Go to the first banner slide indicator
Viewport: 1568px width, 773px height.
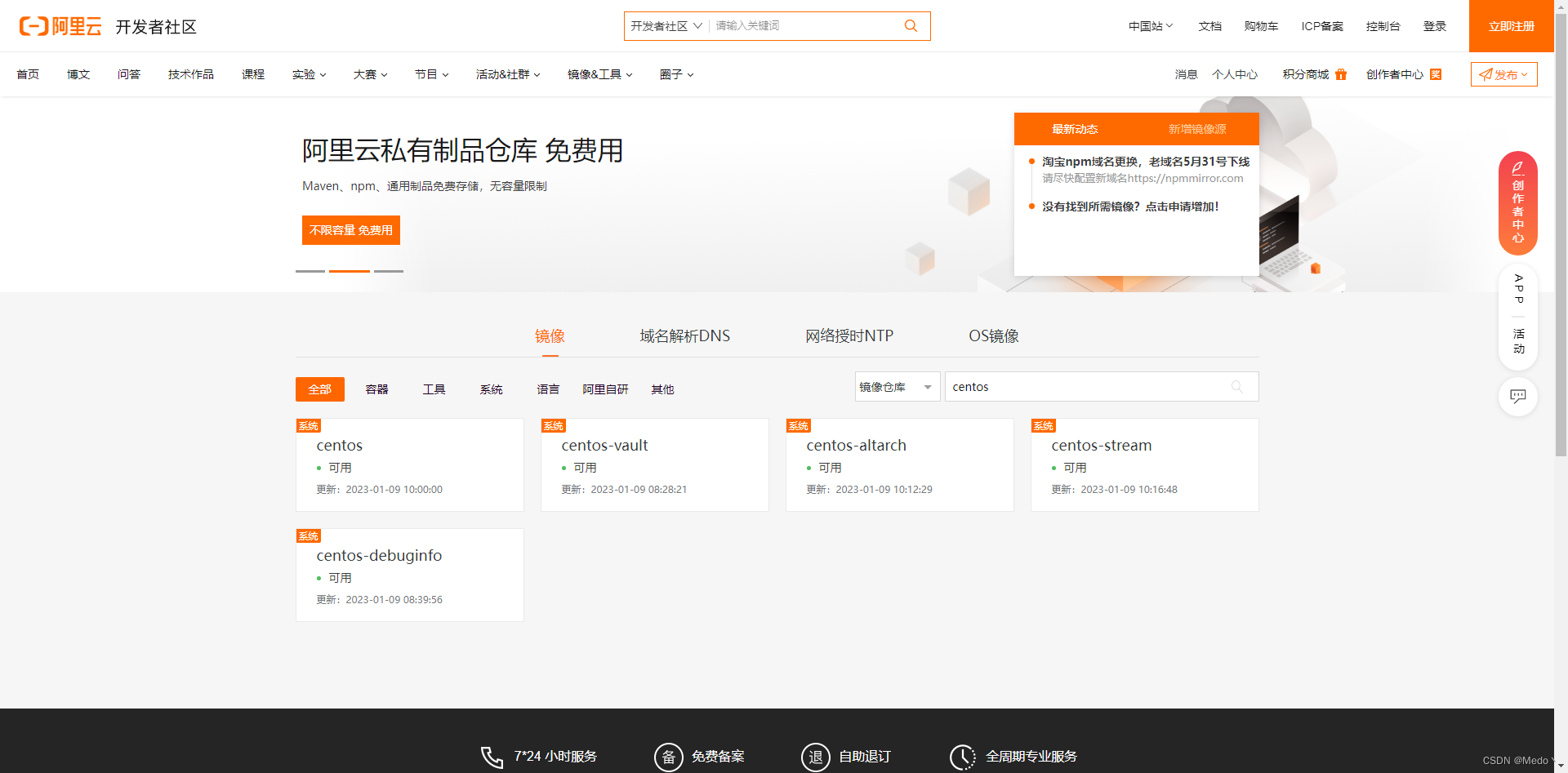310,271
